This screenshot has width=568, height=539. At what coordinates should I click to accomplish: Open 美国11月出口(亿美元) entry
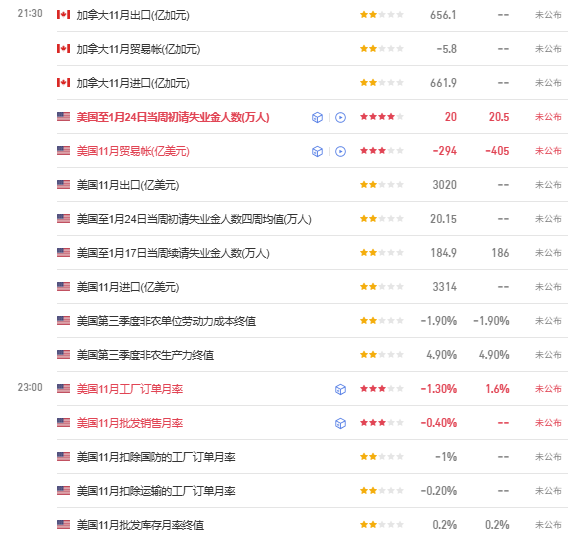128,185
